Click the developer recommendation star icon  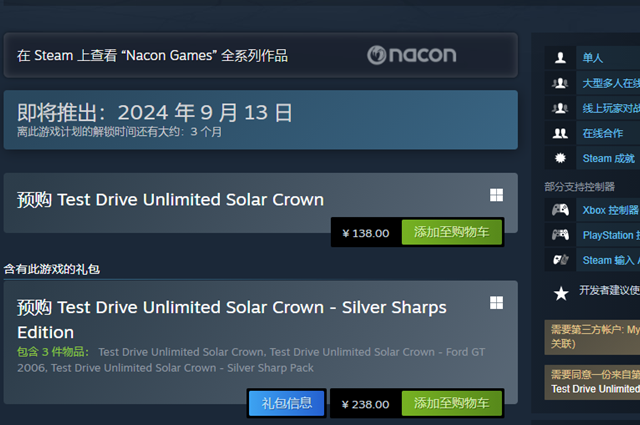pyautogui.click(x=561, y=293)
